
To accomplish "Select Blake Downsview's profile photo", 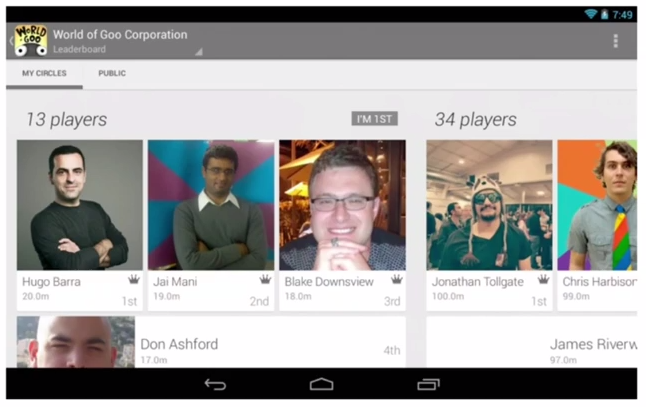I will pyautogui.click(x=342, y=205).
